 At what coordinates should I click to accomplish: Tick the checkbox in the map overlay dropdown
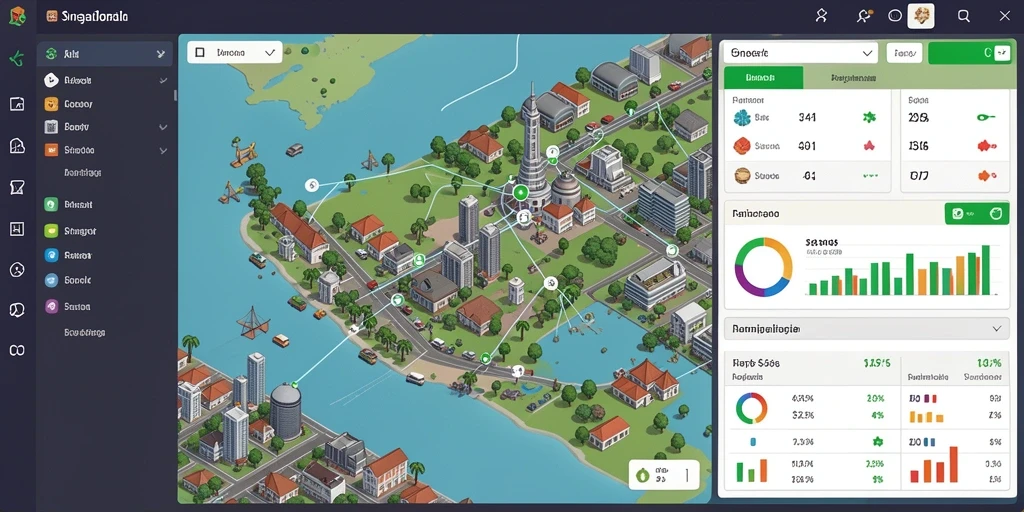pyautogui.click(x=200, y=52)
